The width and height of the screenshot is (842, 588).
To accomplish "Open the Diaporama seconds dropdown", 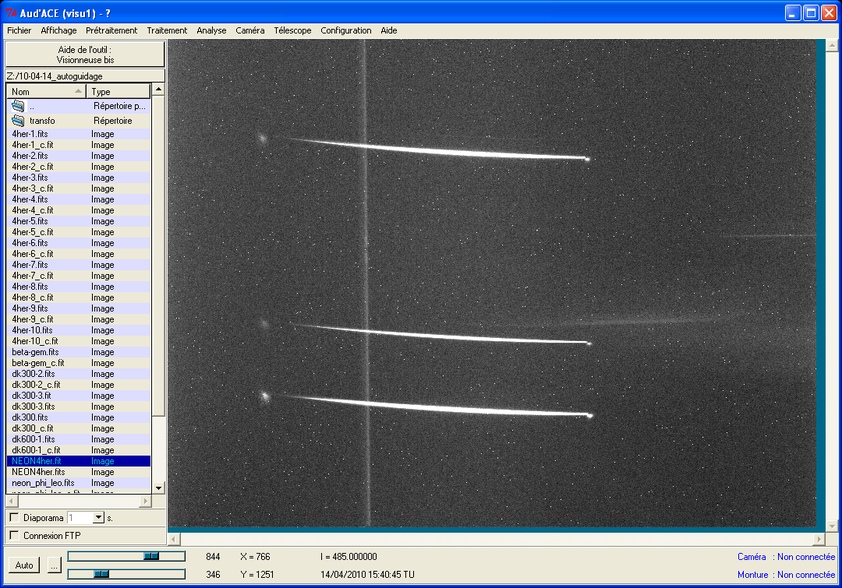I will (98, 518).
